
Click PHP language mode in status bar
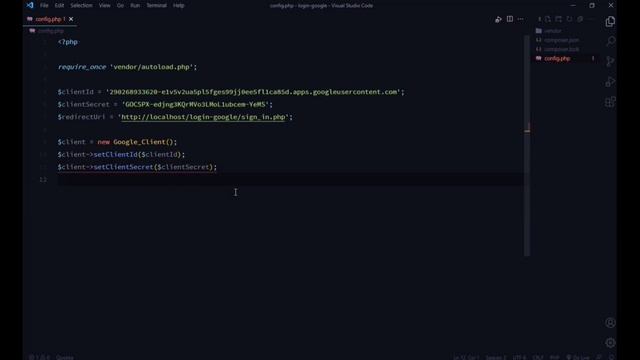[554, 357]
